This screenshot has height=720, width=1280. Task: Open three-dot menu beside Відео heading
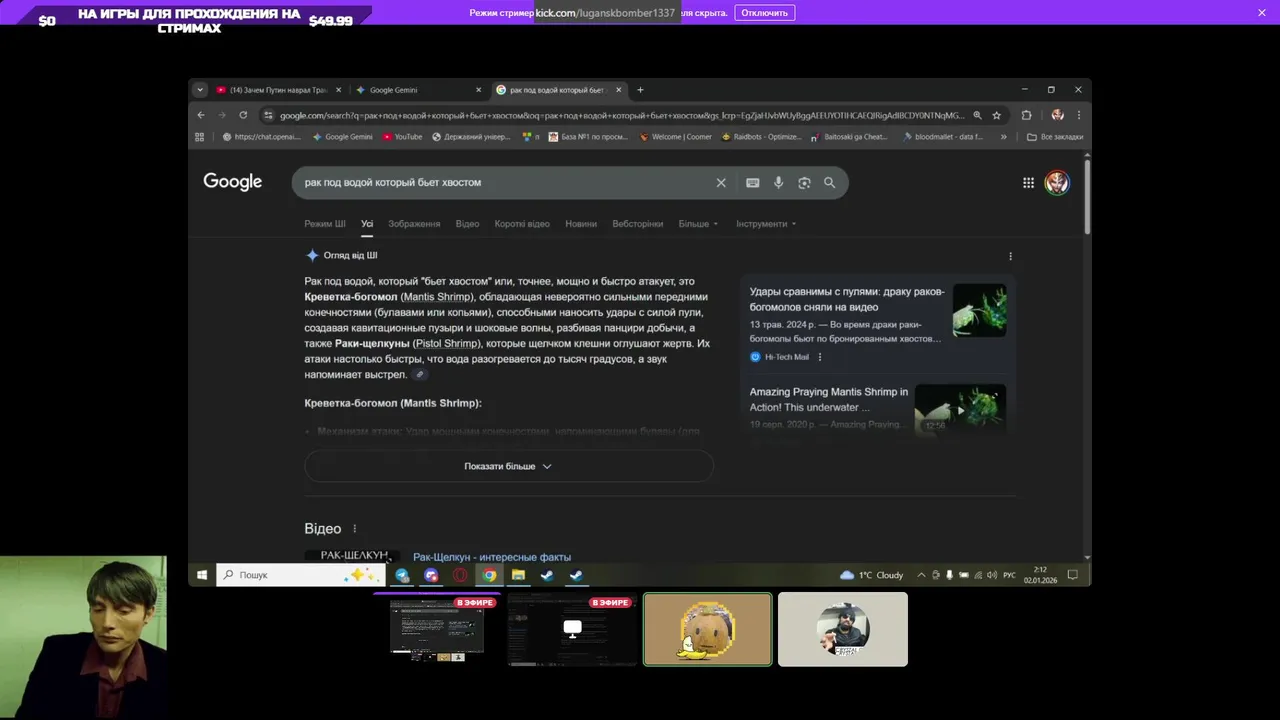point(354,529)
